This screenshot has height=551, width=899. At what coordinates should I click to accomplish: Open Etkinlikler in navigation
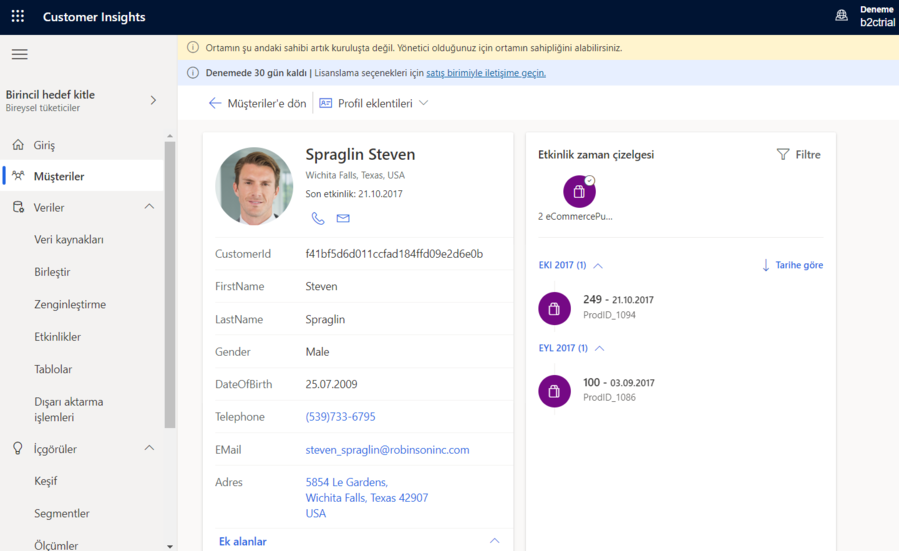[x=57, y=337]
